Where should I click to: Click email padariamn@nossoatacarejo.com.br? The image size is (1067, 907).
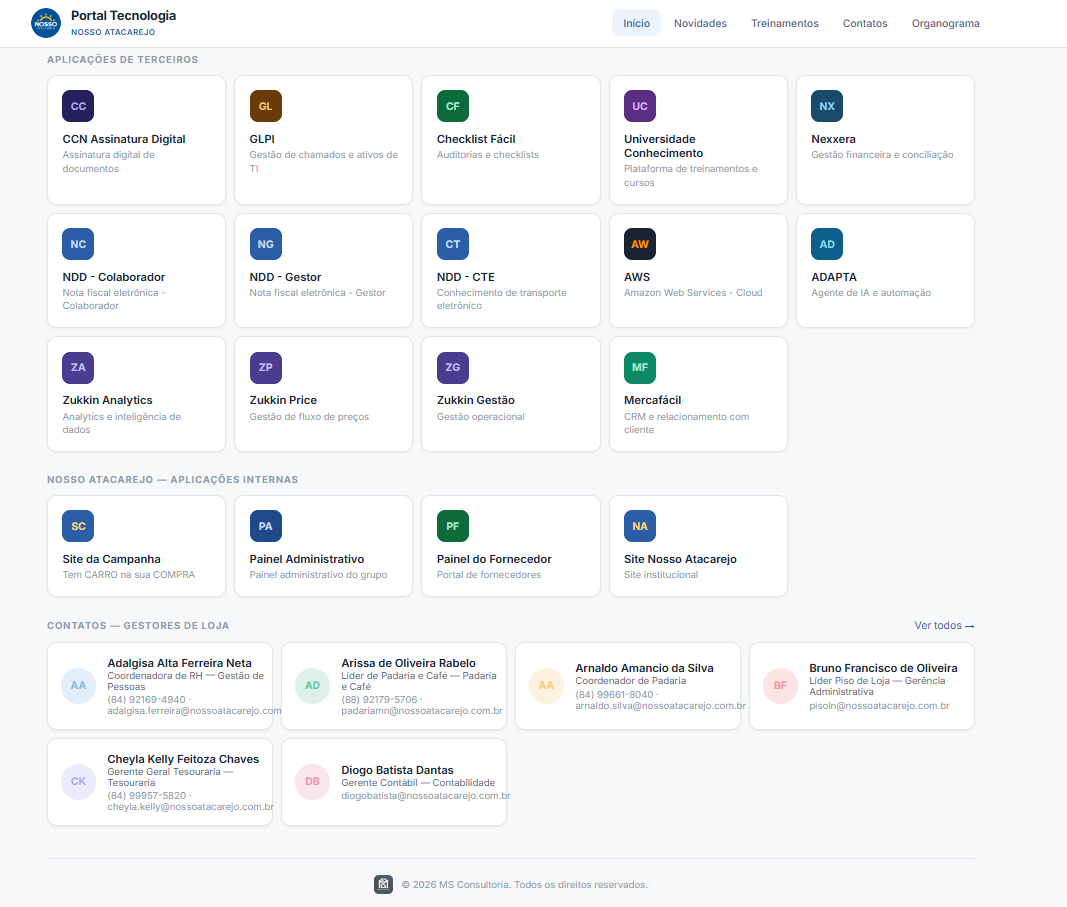pyautogui.click(x=422, y=710)
